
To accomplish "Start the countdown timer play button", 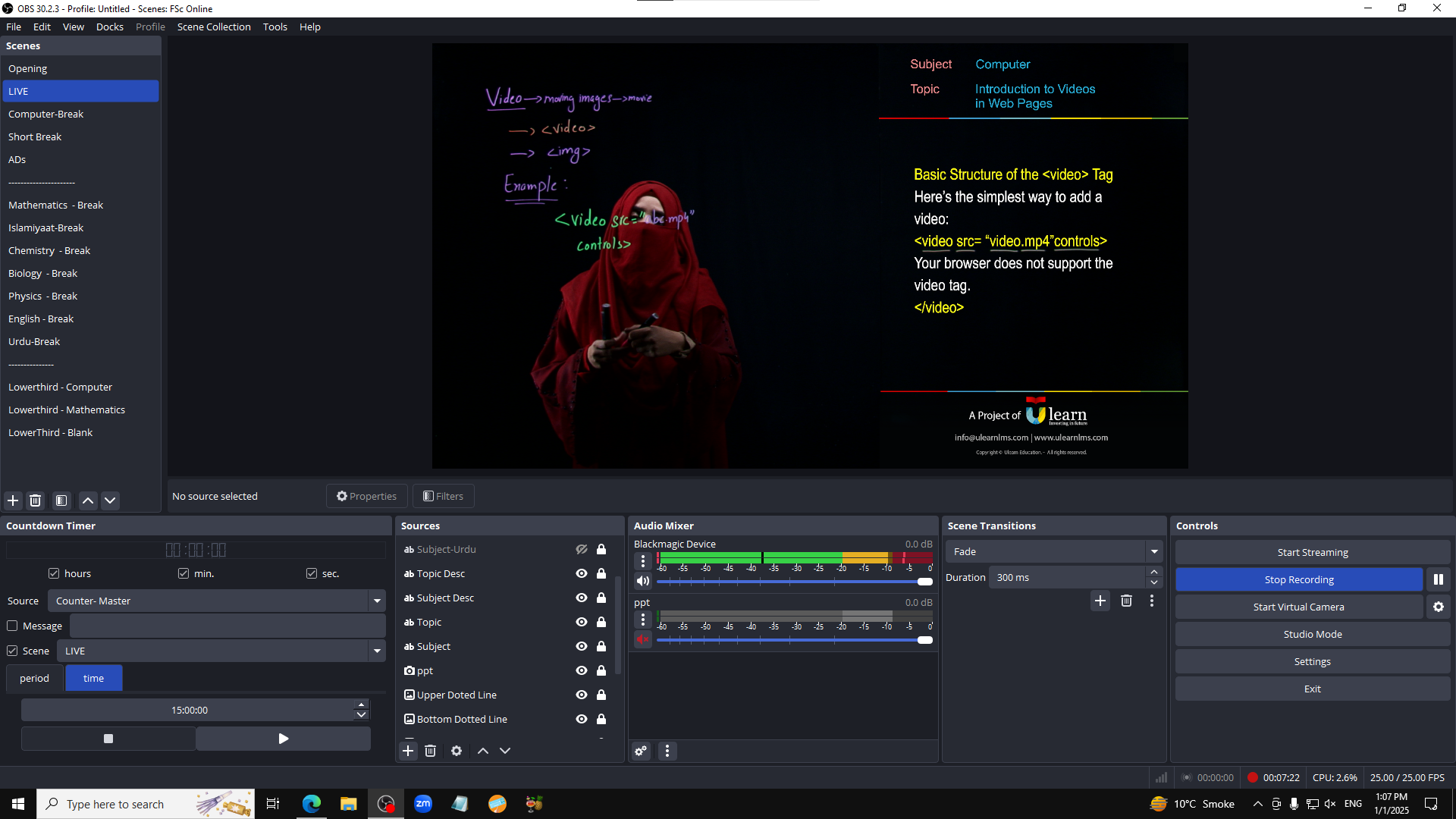I will click(284, 739).
